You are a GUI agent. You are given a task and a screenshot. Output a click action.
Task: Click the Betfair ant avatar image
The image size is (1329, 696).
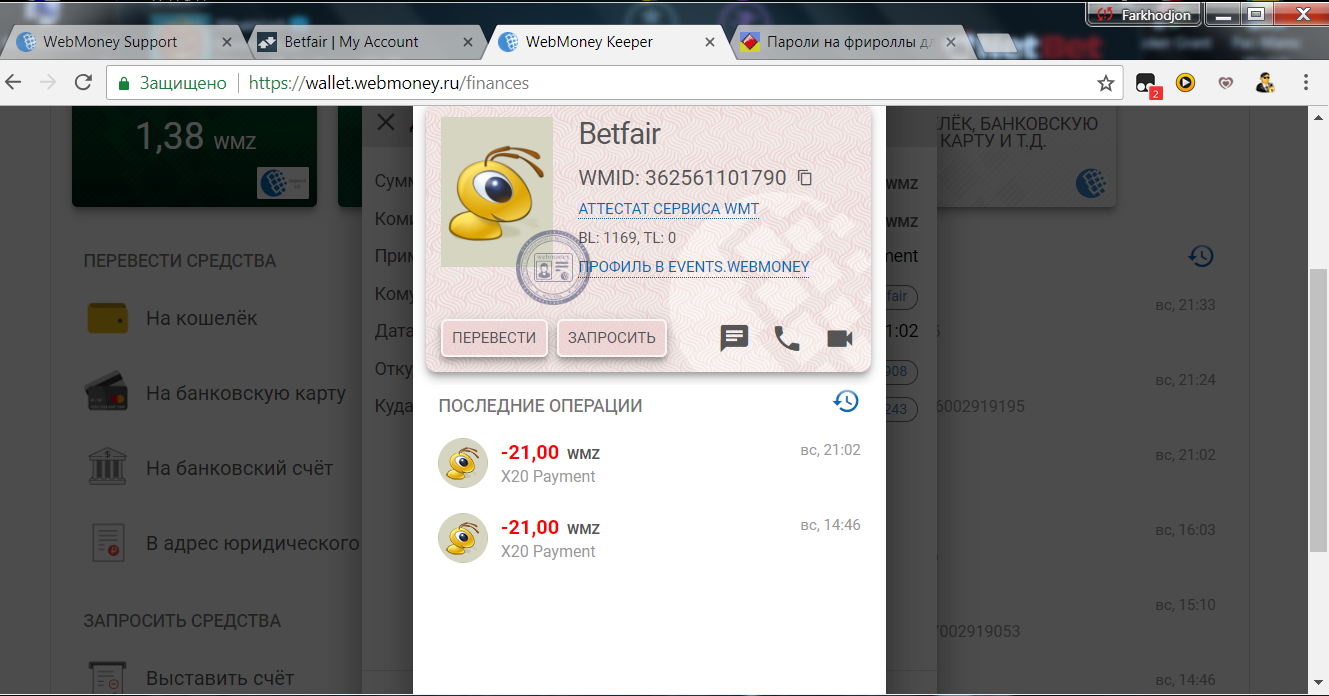[x=497, y=192]
